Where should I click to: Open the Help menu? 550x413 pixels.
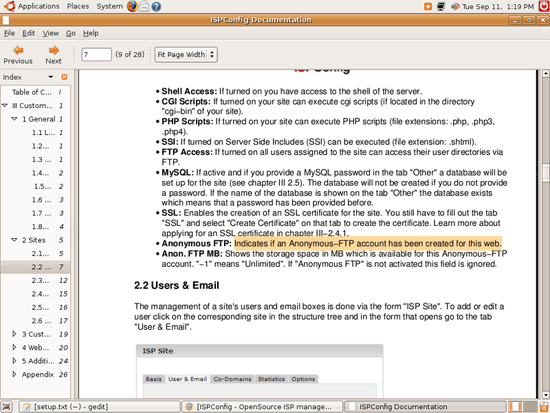(90, 33)
